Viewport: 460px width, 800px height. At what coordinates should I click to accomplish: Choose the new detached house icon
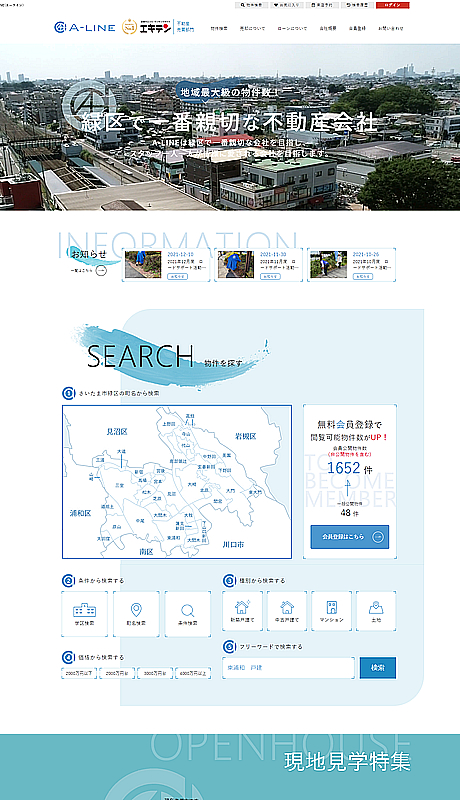coord(242,611)
